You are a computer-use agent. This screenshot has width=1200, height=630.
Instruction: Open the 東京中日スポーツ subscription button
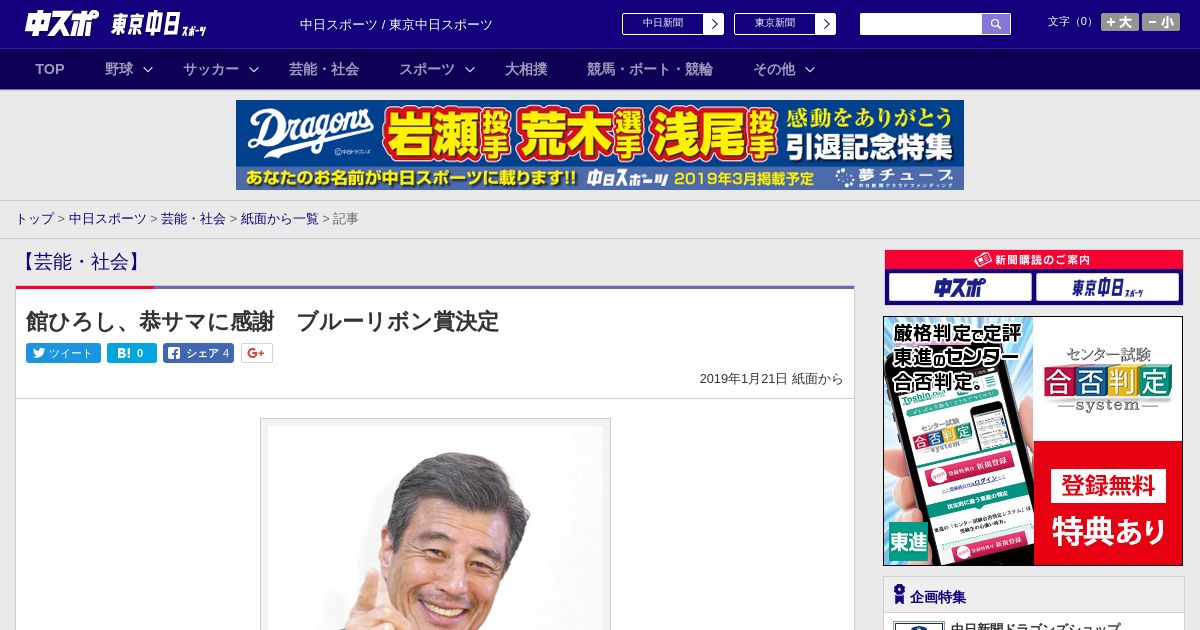tap(1107, 288)
